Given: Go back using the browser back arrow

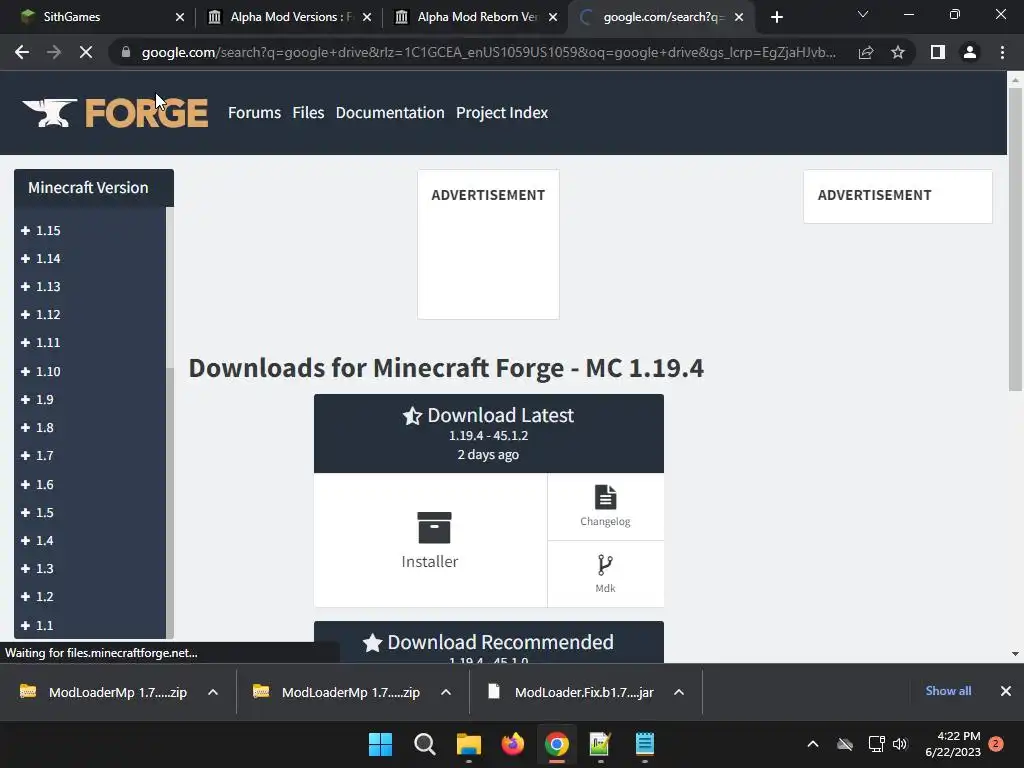Looking at the screenshot, I should pyautogui.click(x=22, y=52).
